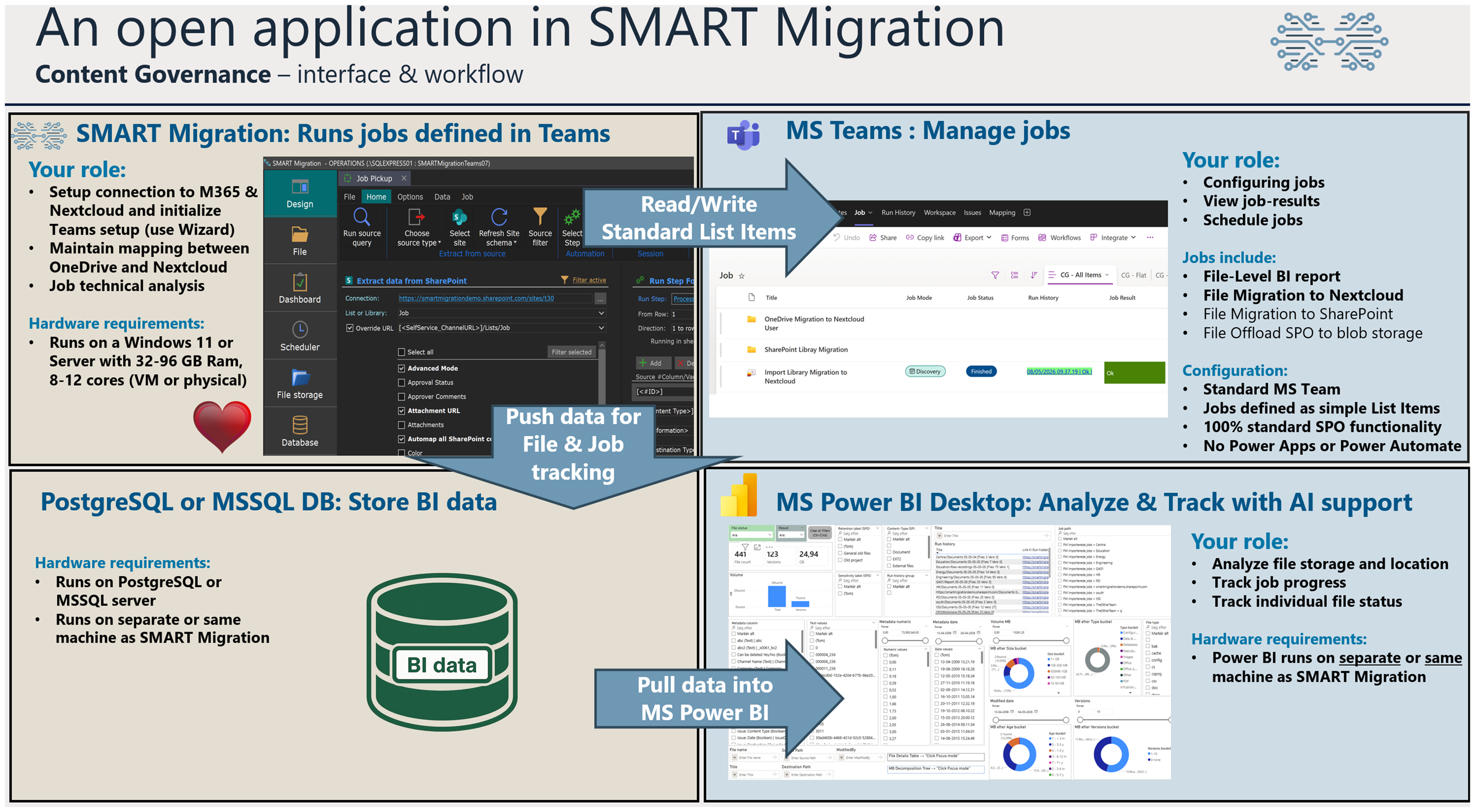Open the smartmigrationdemo SharePoint connection link
Screen dimensions: 1475x812
tap(476, 298)
